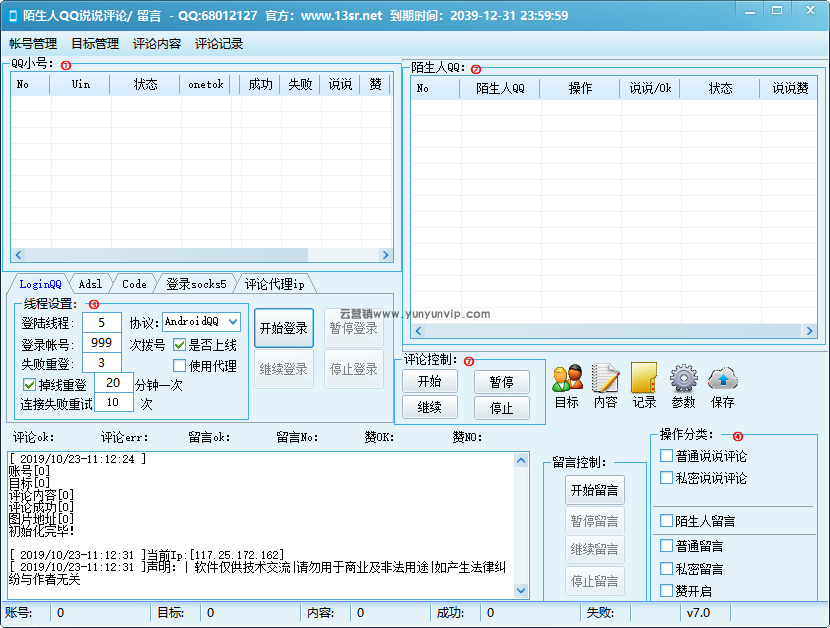Open the 目标 (target) people icon

coord(567,386)
